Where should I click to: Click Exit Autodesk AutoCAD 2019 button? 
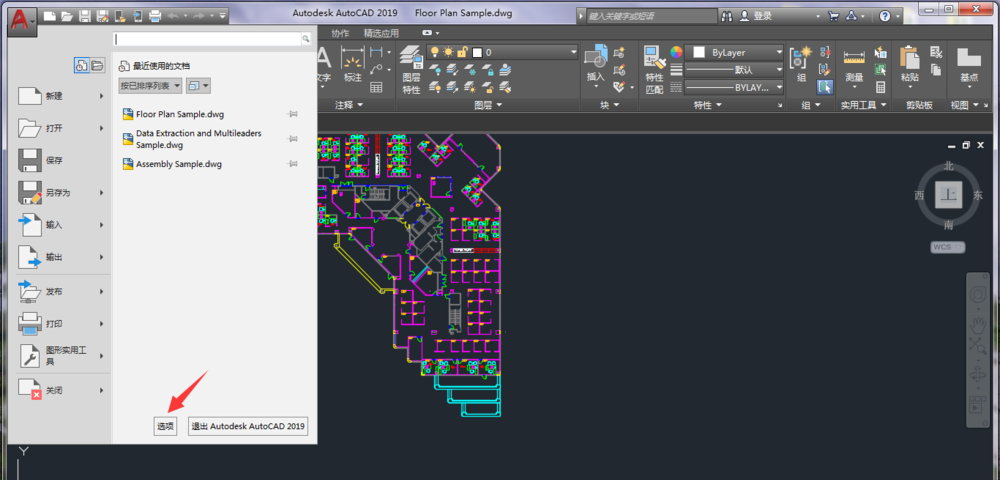tap(248, 426)
